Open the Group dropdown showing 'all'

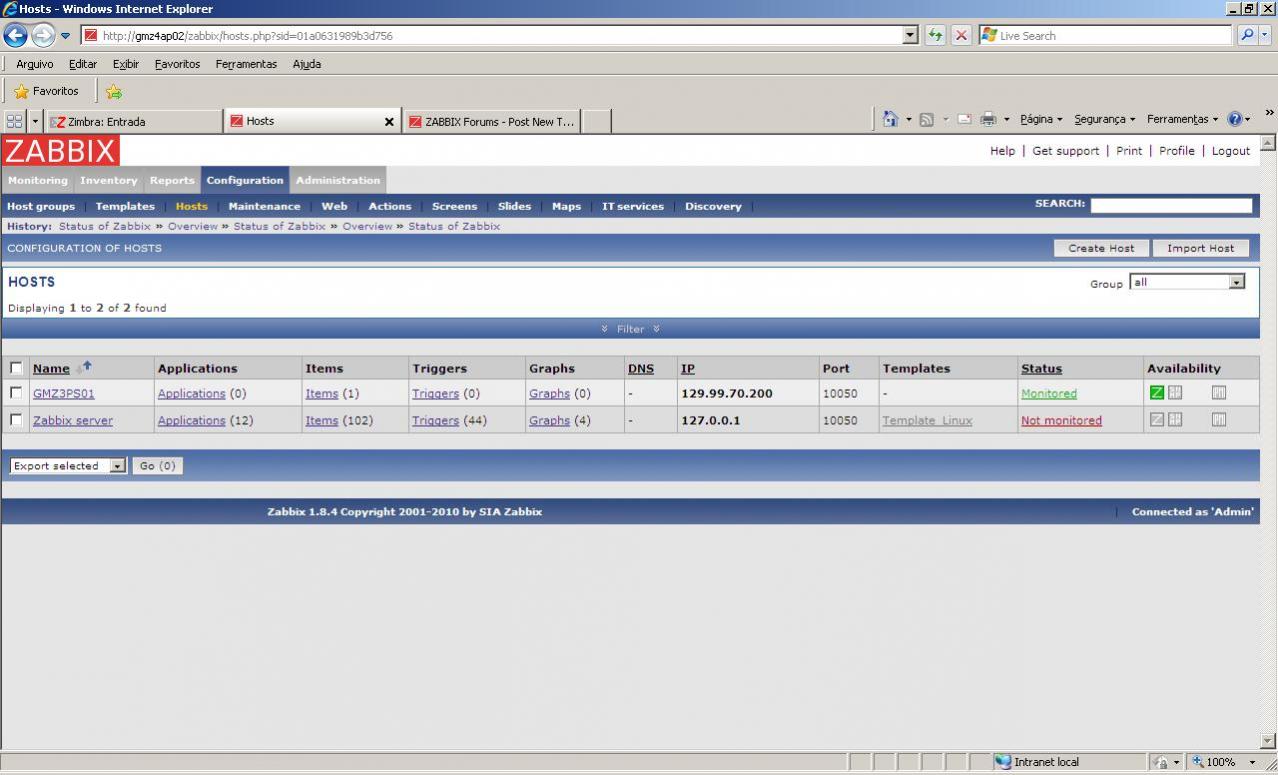(x=1187, y=282)
